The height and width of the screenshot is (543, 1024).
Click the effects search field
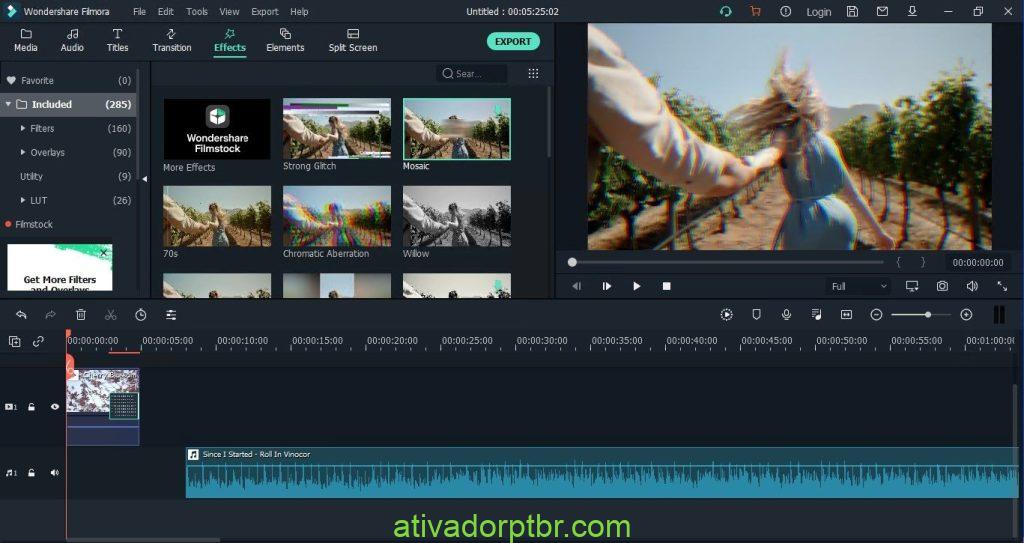(472, 74)
